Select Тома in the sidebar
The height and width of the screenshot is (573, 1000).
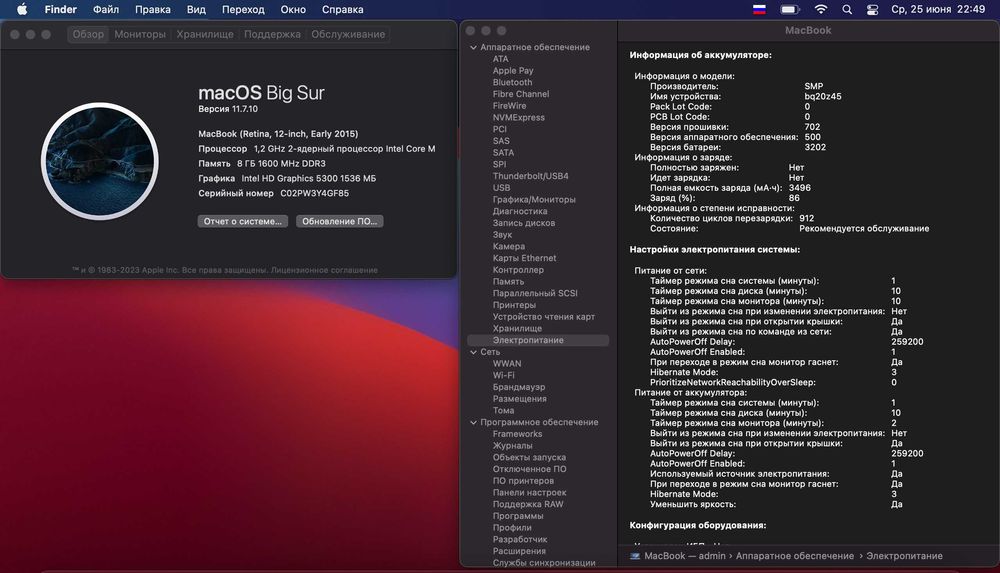[503, 410]
